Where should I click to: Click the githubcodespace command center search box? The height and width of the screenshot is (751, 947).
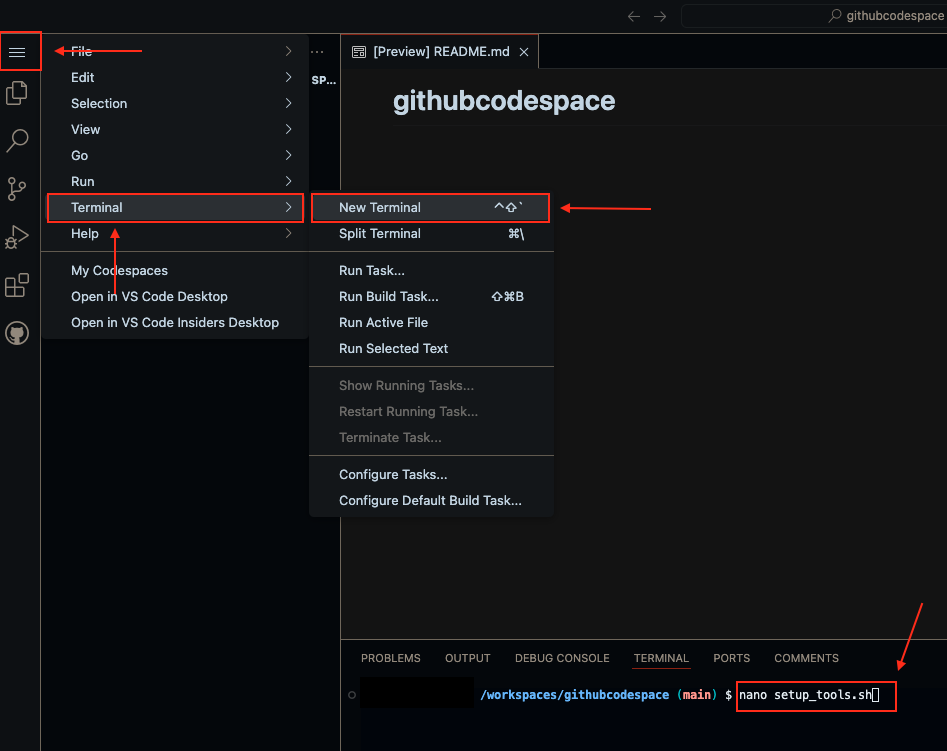pos(814,16)
